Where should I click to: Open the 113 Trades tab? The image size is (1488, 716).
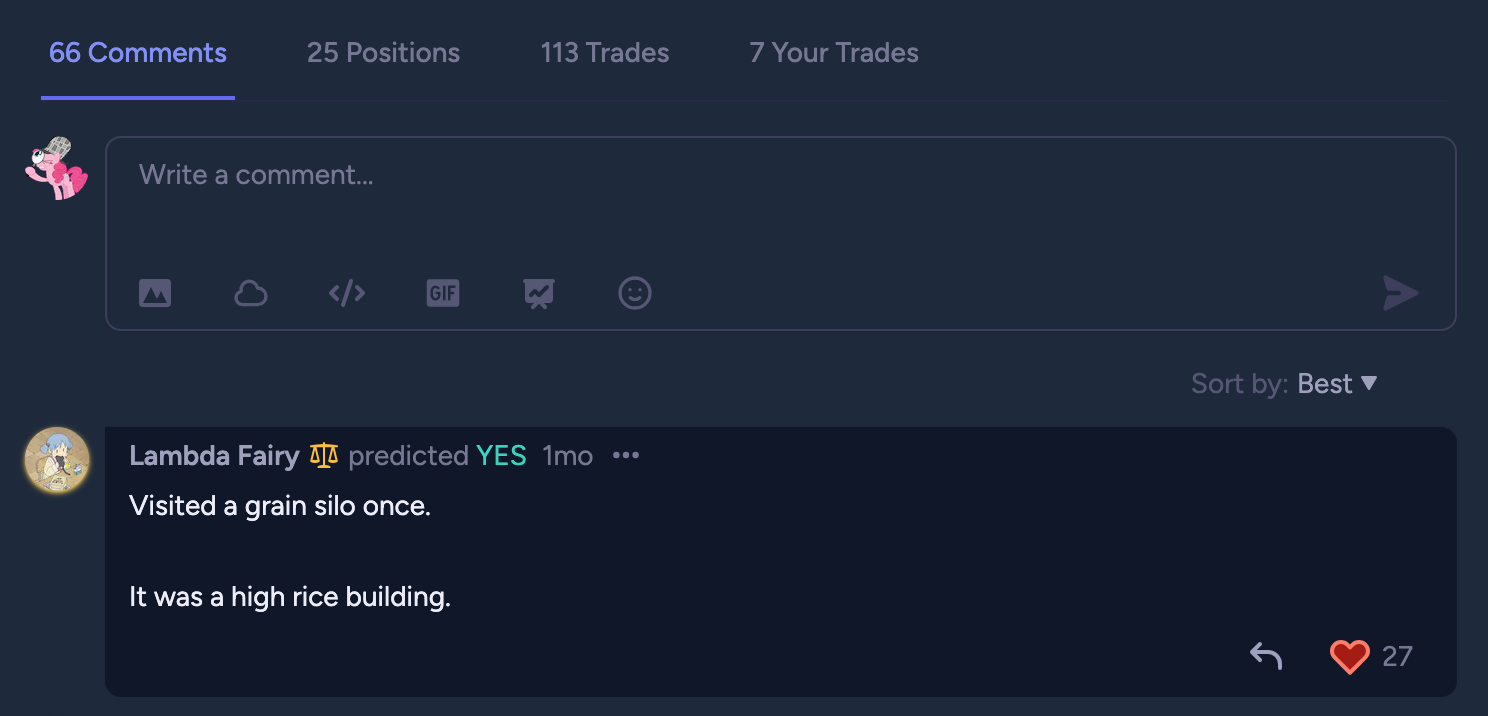click(x=605, y=53)
